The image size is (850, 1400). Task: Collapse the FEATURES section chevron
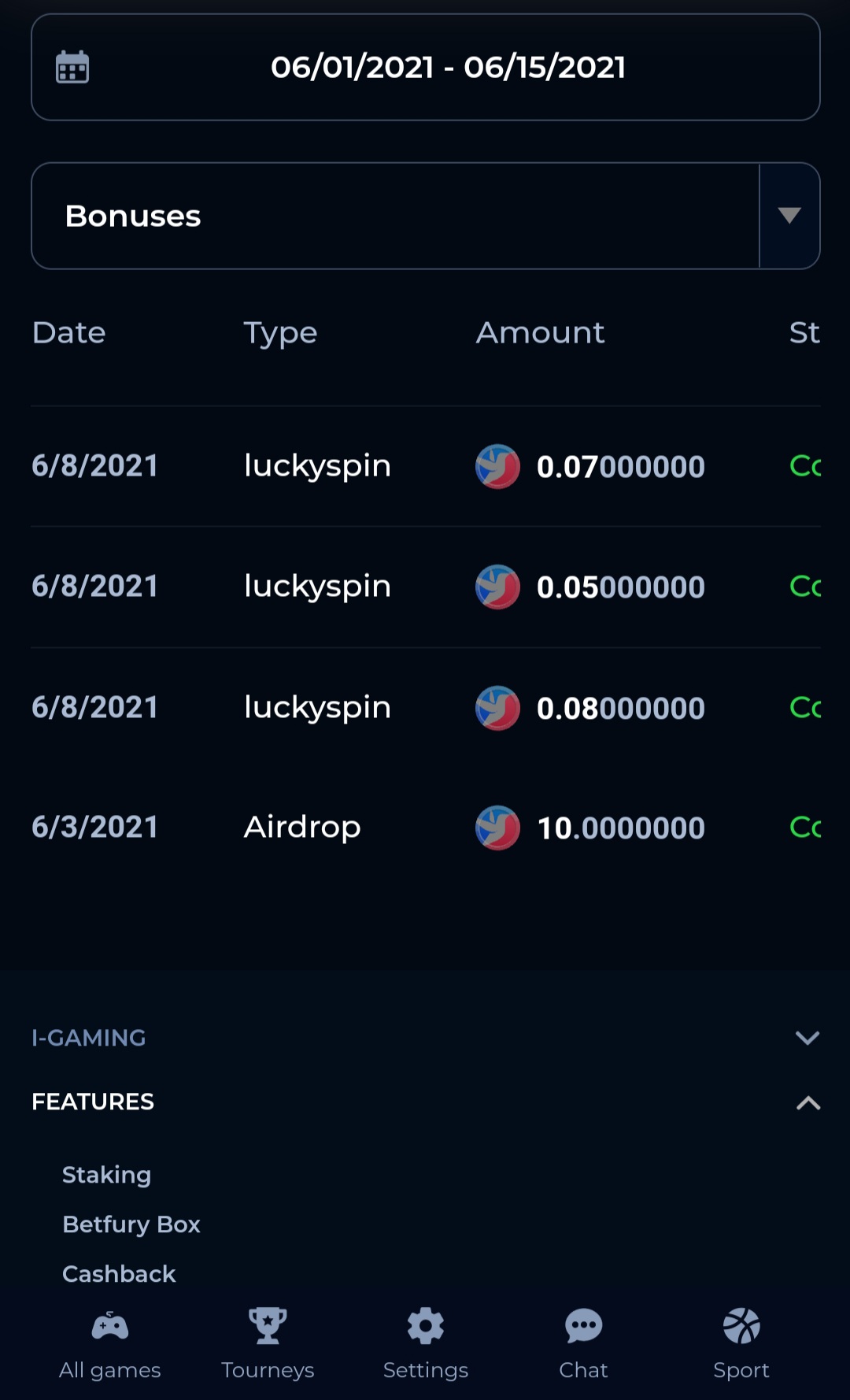(807, 1102)
